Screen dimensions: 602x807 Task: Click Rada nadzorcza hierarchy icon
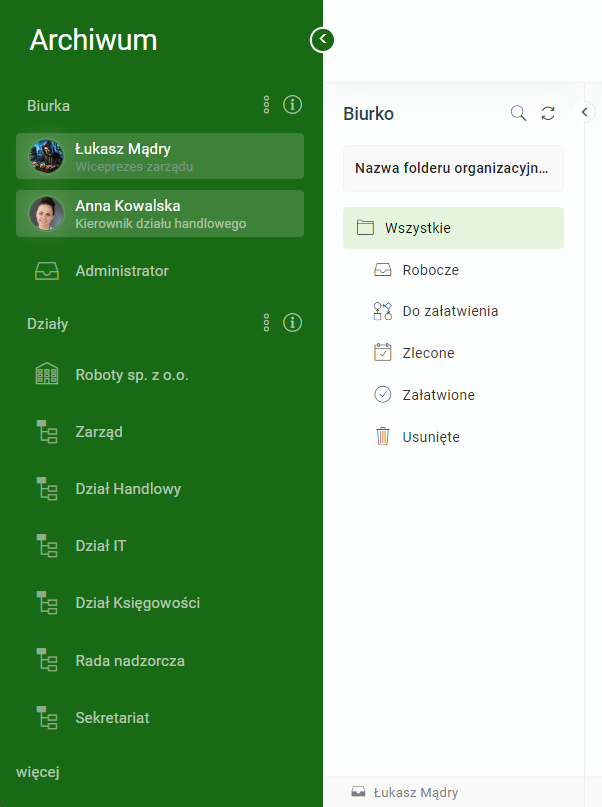tap(47, 661)
